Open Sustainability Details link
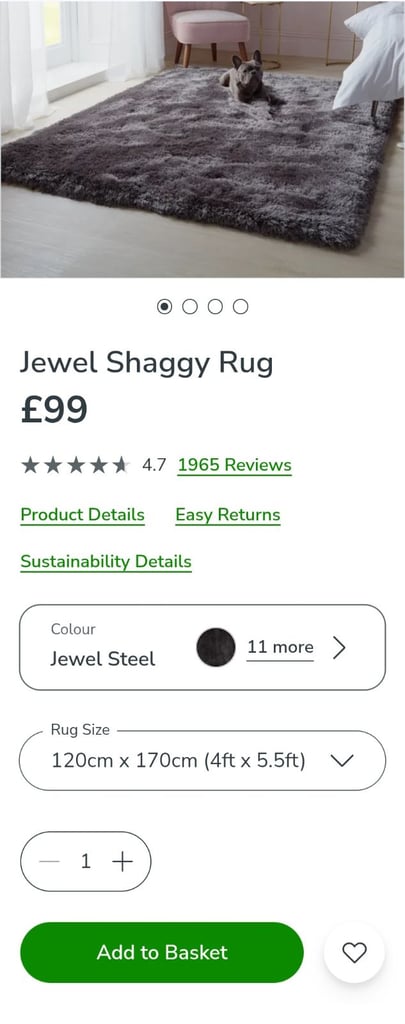This screenshot has width=405, height=1024. (106, 562)
